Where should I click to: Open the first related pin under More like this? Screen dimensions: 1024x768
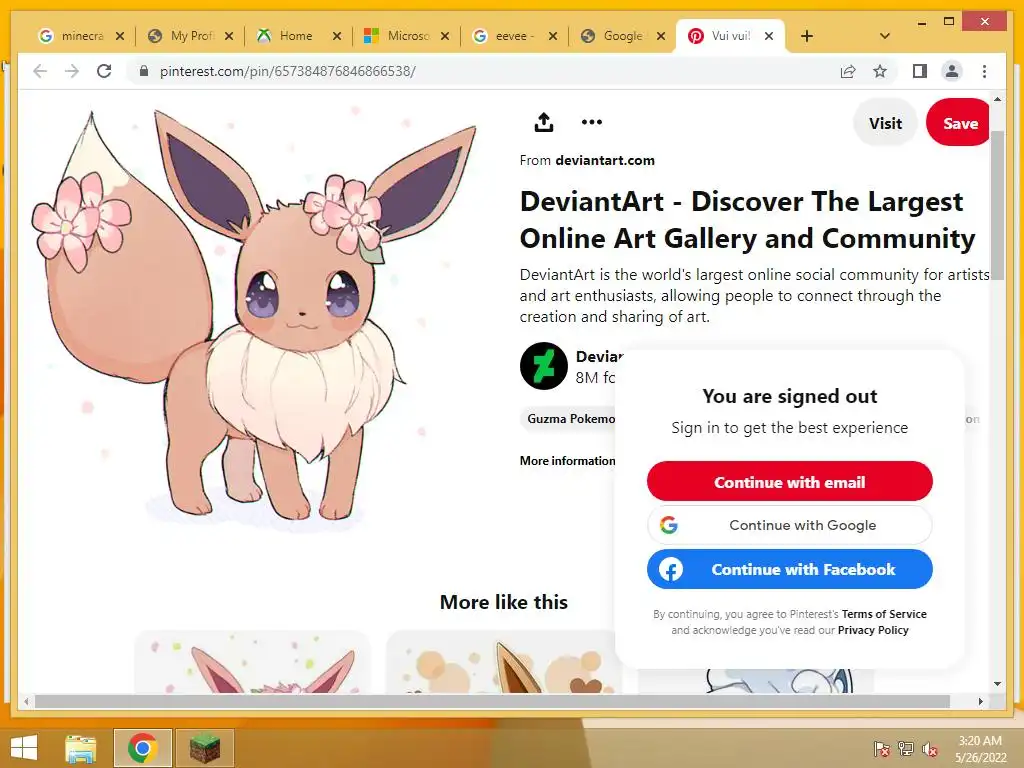[252, 662]
